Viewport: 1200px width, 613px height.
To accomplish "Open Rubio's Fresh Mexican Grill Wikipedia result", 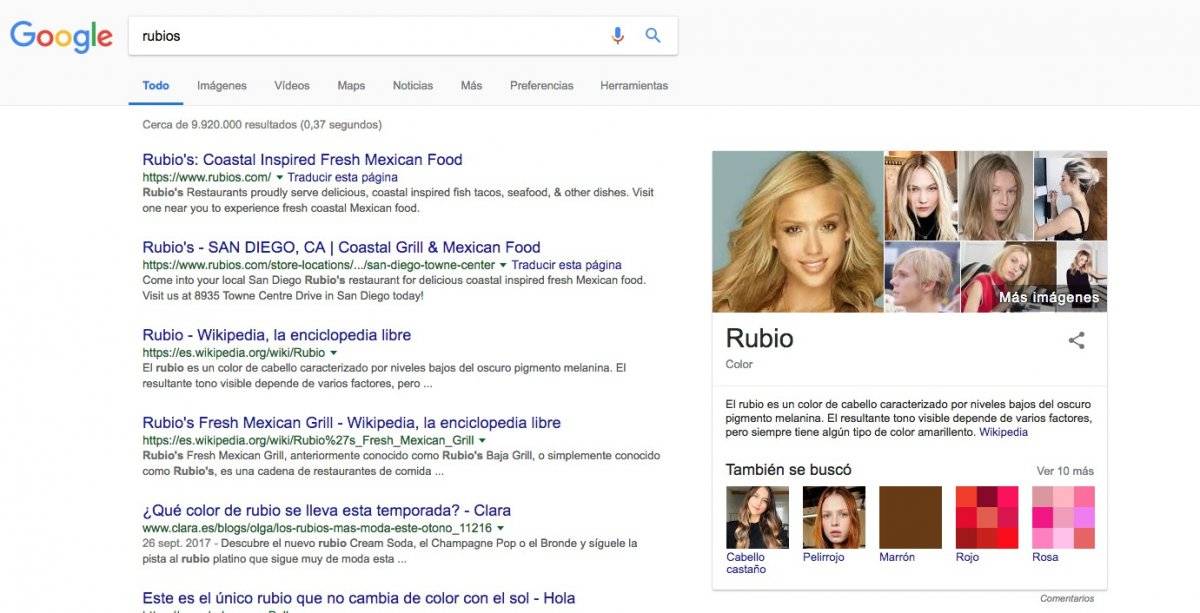I will tap(351, 423).
